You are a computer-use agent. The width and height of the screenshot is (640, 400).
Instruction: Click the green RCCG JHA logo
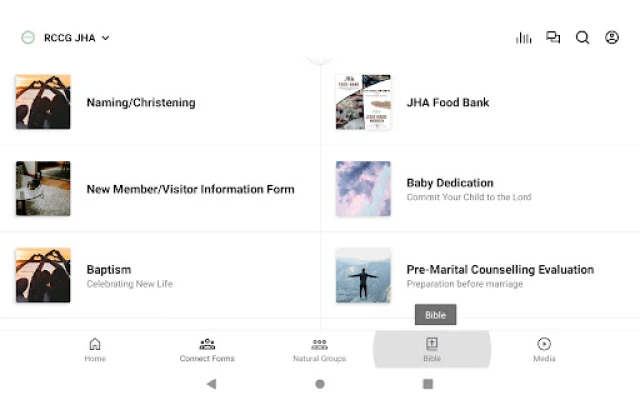[x=28, y=38]
